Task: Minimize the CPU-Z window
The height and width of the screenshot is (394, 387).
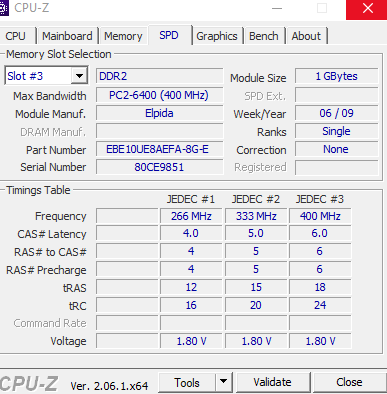Action: point(277,9)
